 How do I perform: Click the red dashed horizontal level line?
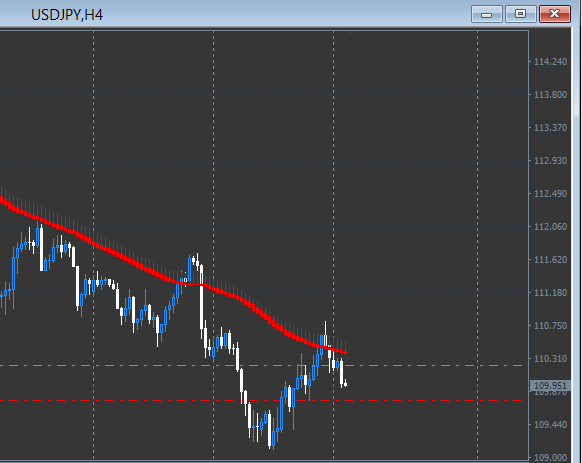[x=261, y=401]
